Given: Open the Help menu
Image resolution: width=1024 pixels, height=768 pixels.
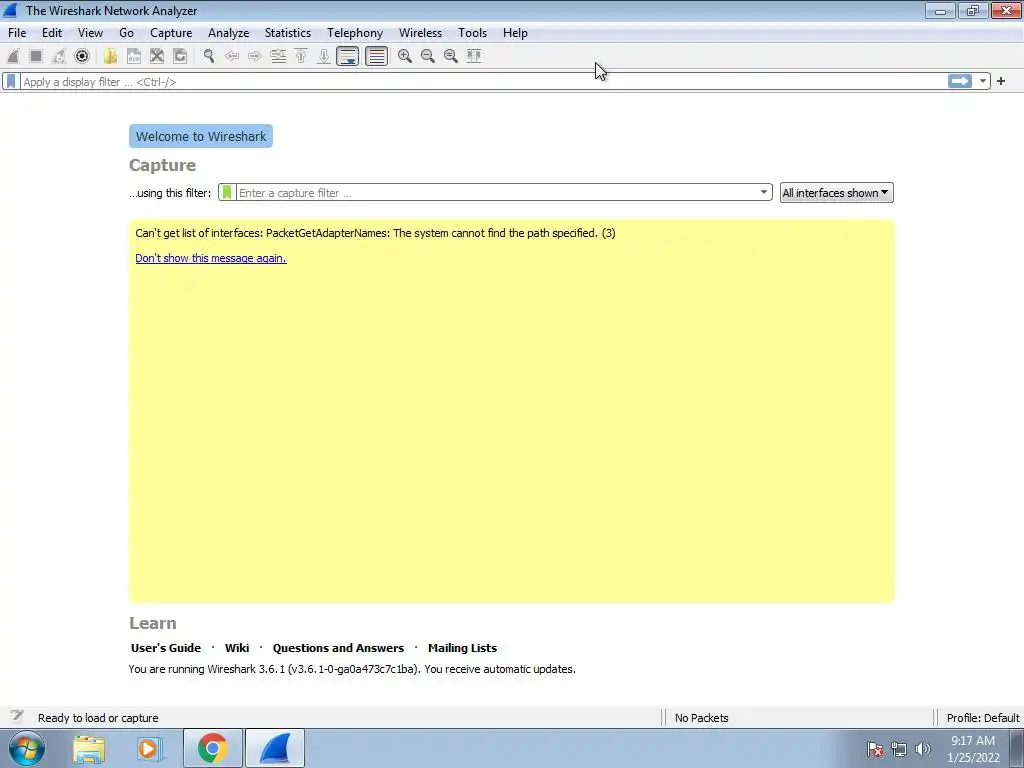Looking at the screenshot, I should coord(515,33).
